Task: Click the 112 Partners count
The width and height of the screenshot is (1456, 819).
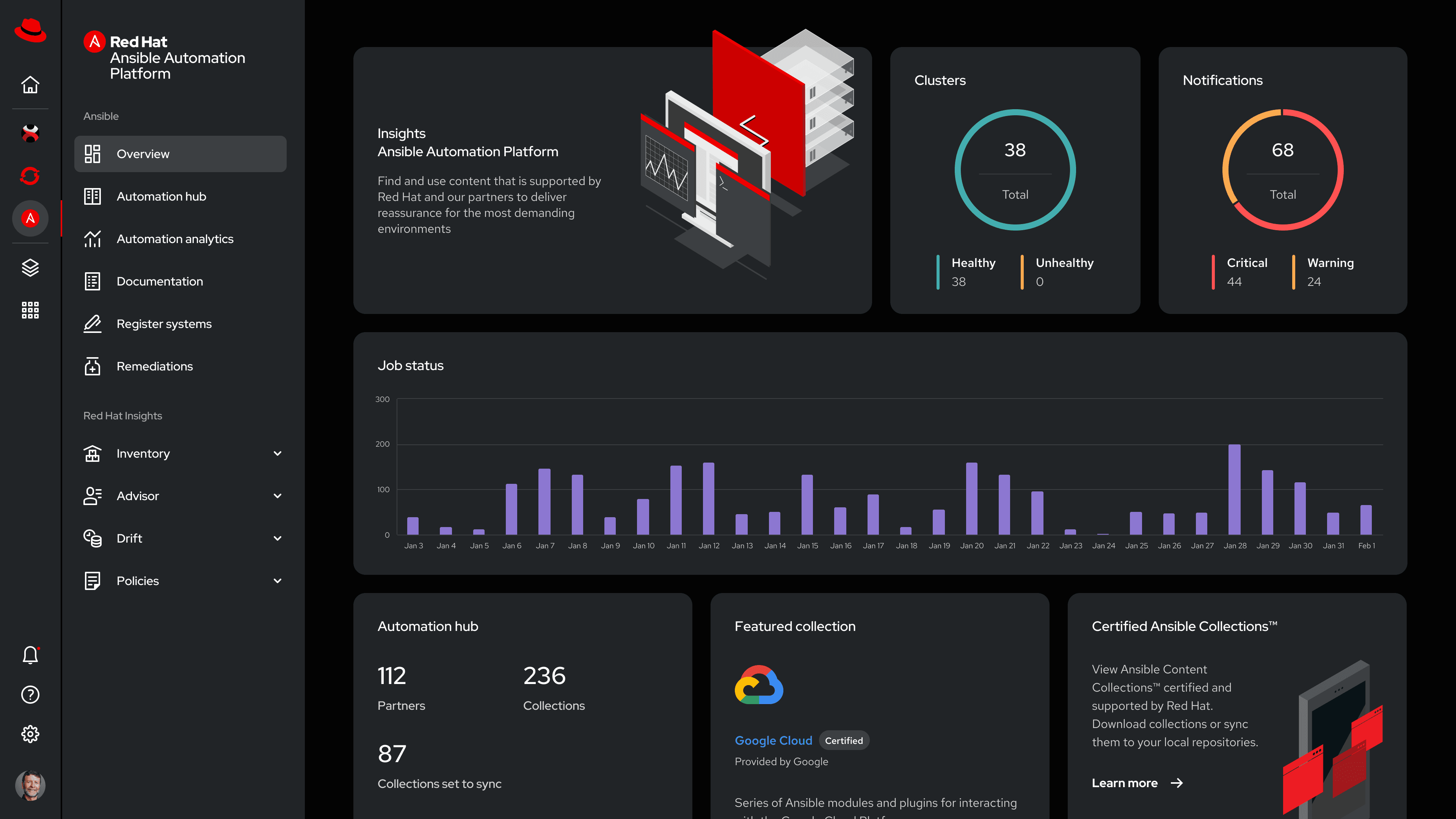Action: (x=392, y=675)
